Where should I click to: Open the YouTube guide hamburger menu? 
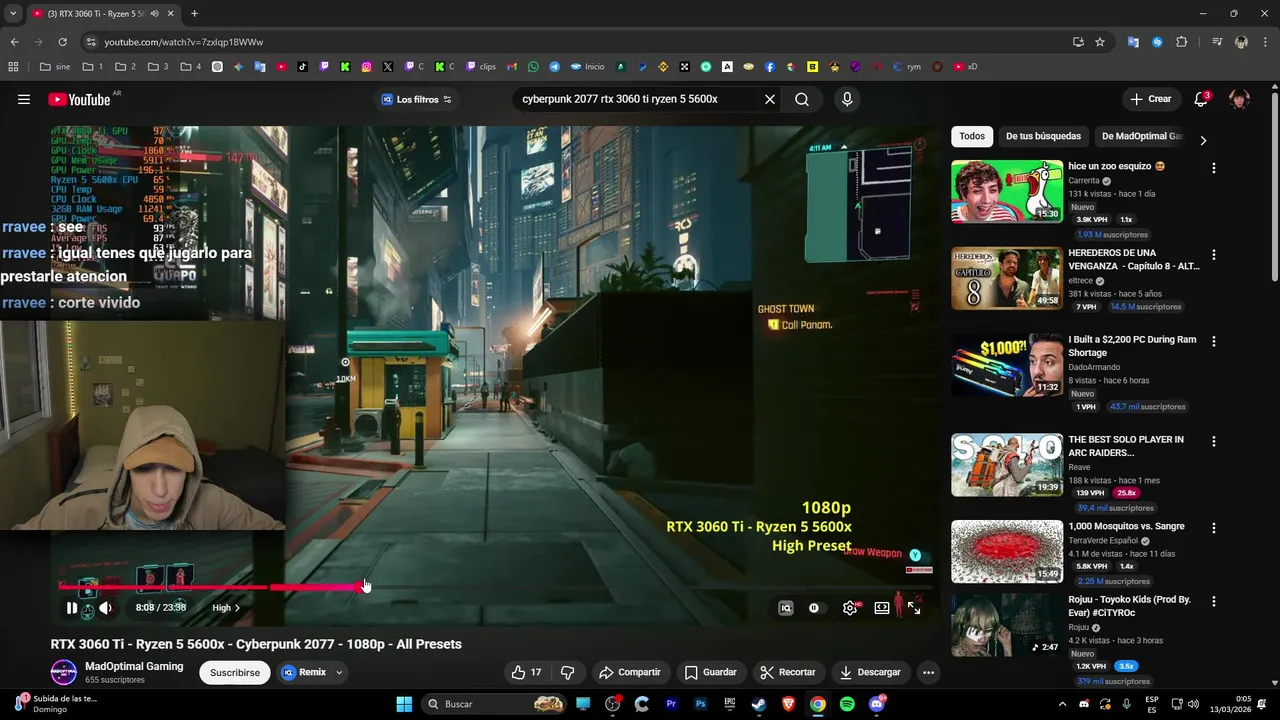pyautogui.click(x=24, y=99)
